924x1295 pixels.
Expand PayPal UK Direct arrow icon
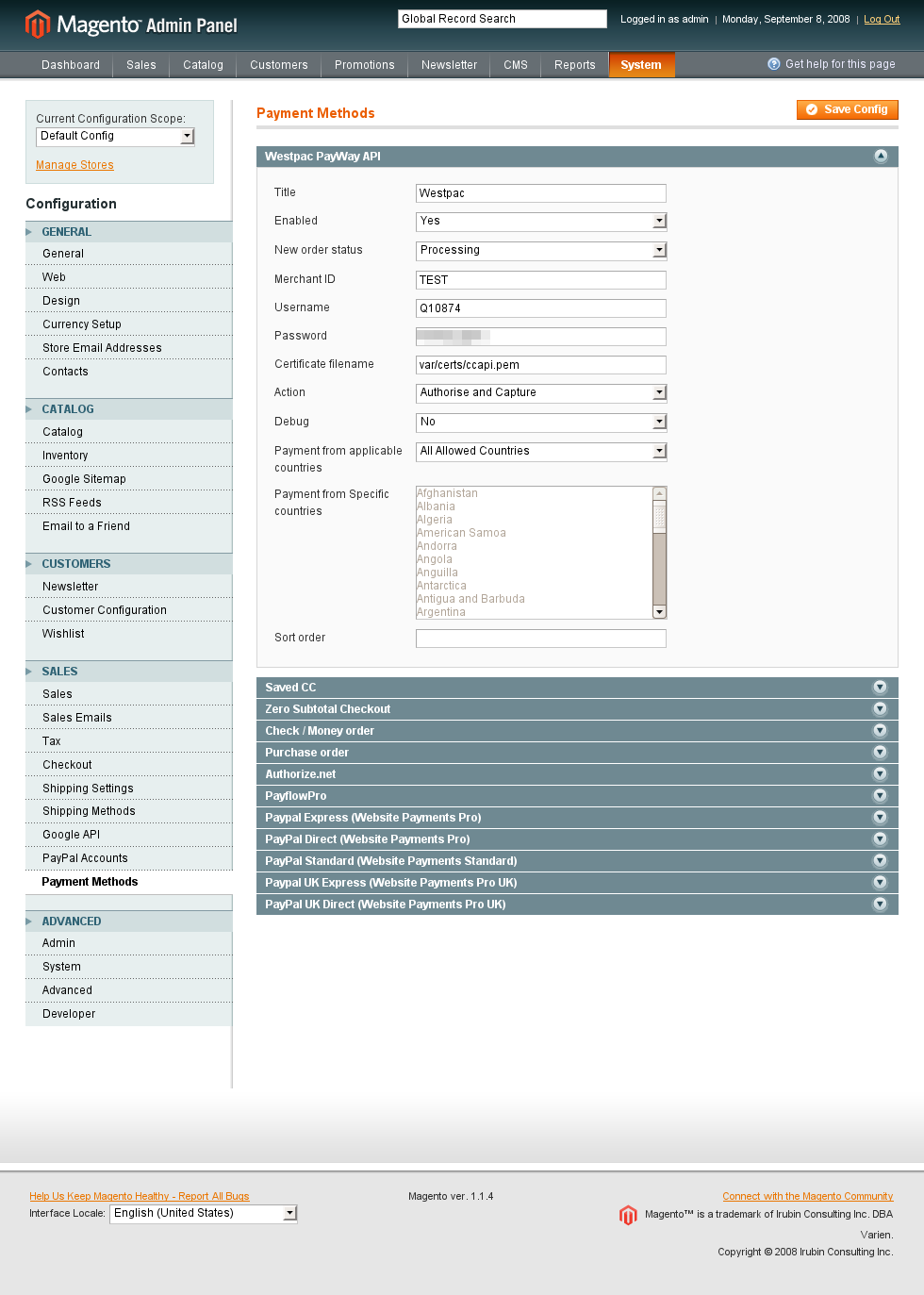pos(880,905)
